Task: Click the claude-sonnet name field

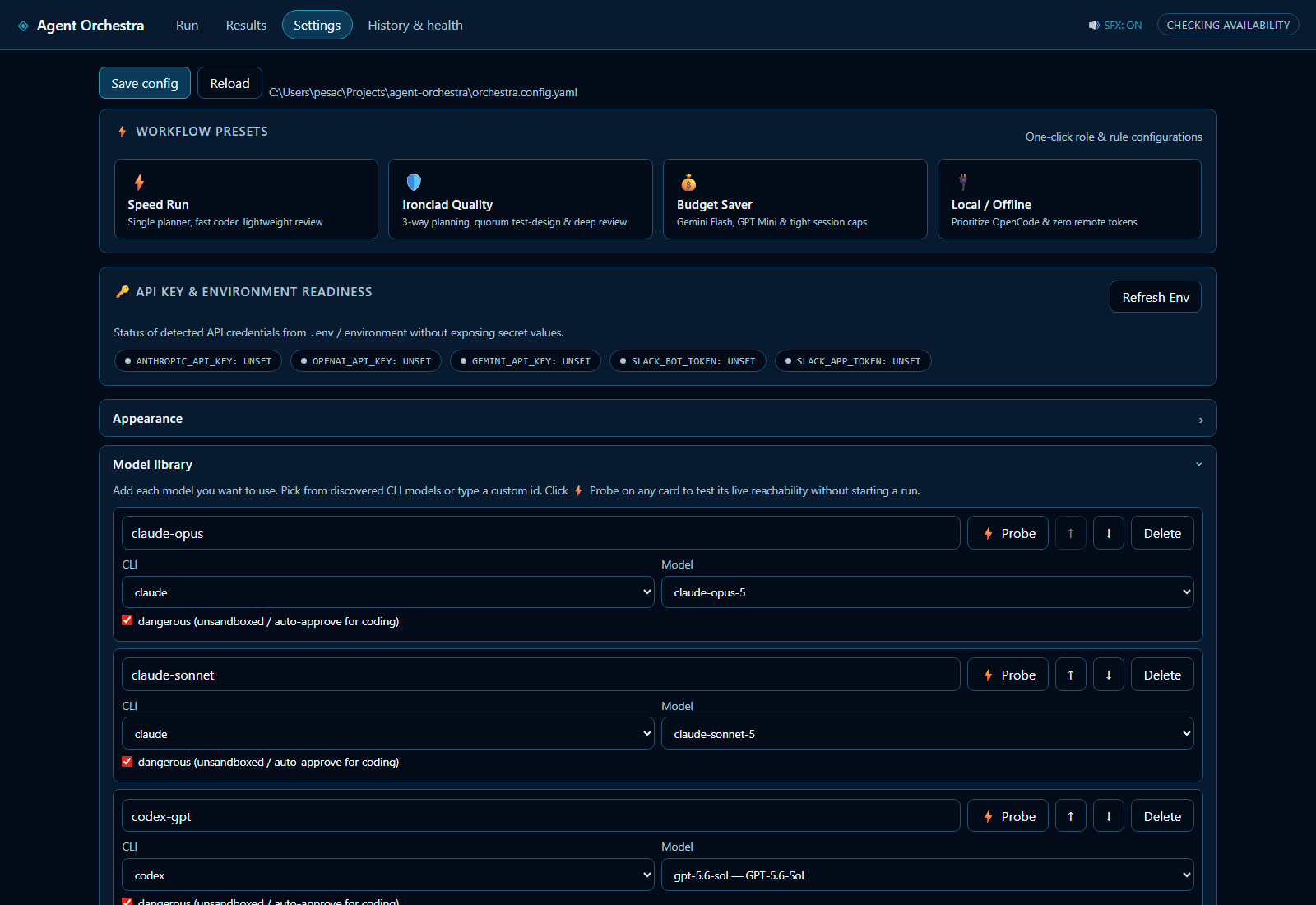Action: point(541,675)
